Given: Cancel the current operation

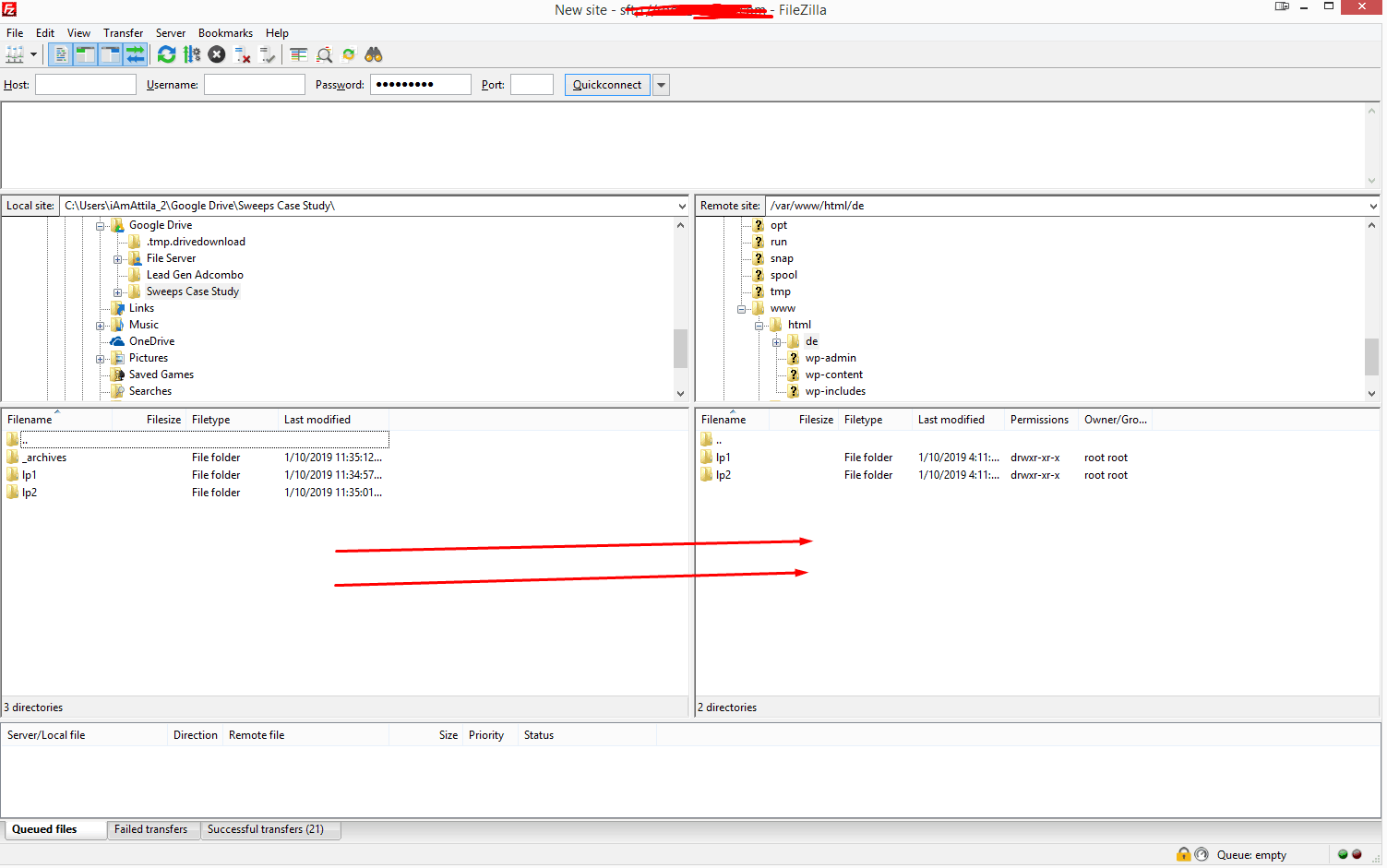Looking at the screenshot, I should tap(217, 54).
